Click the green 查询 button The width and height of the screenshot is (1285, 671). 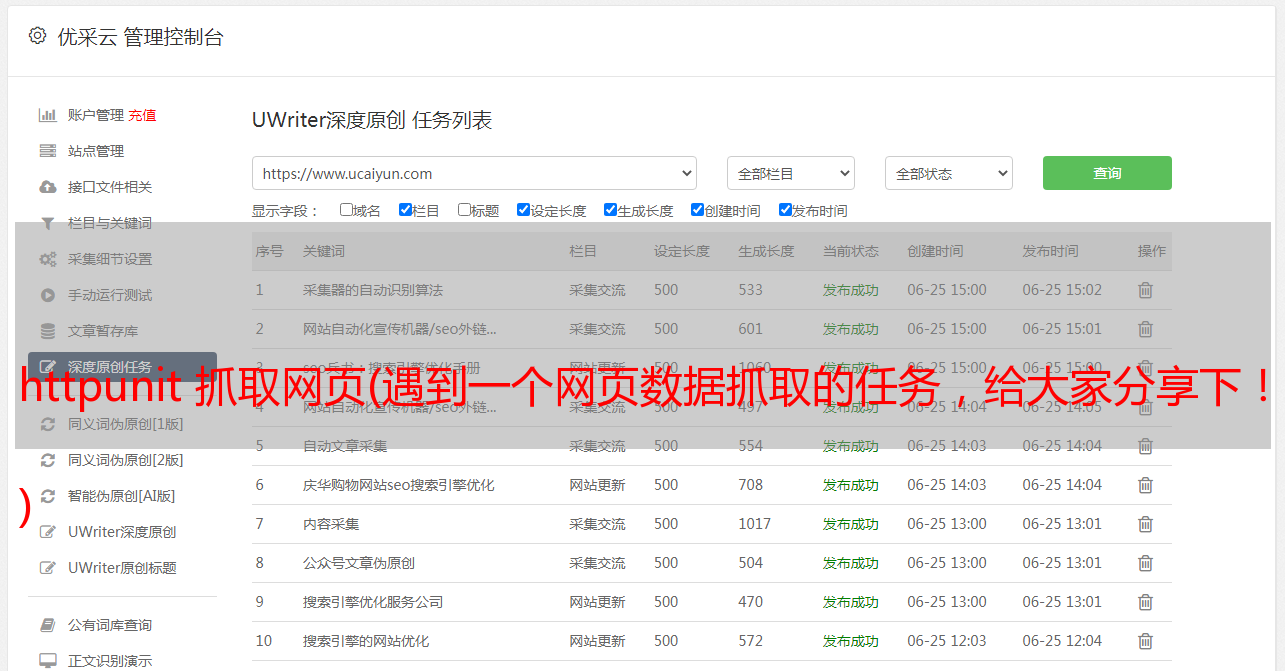[1106, 173]
